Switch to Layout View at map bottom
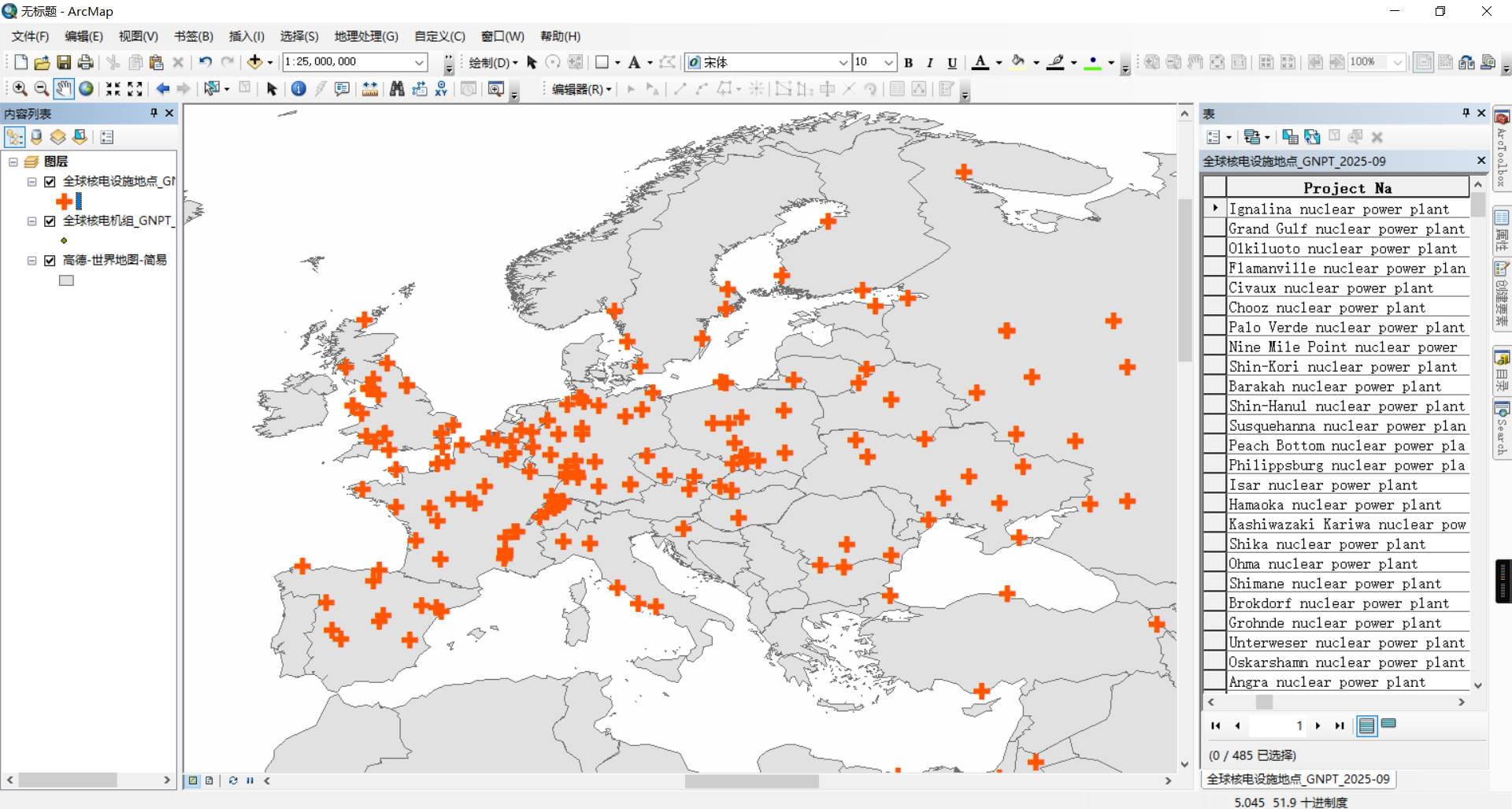1512x809 pixels. pos(209,781)
